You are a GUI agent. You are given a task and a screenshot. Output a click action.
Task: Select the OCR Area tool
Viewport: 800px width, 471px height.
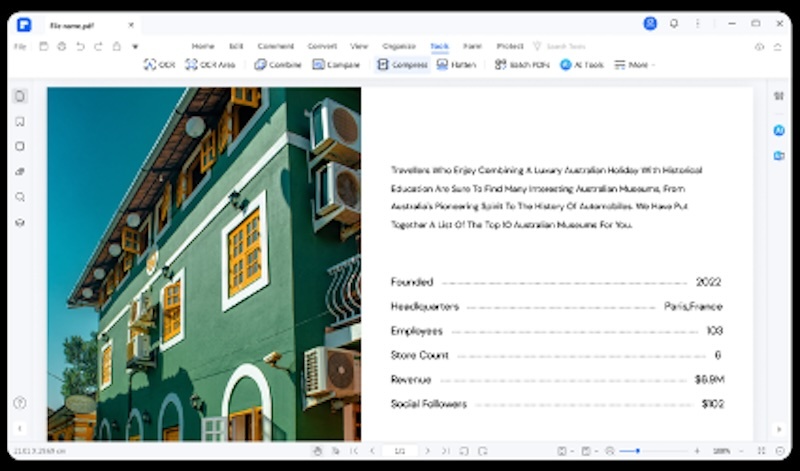pyautogui.click(x=210, y=65)
